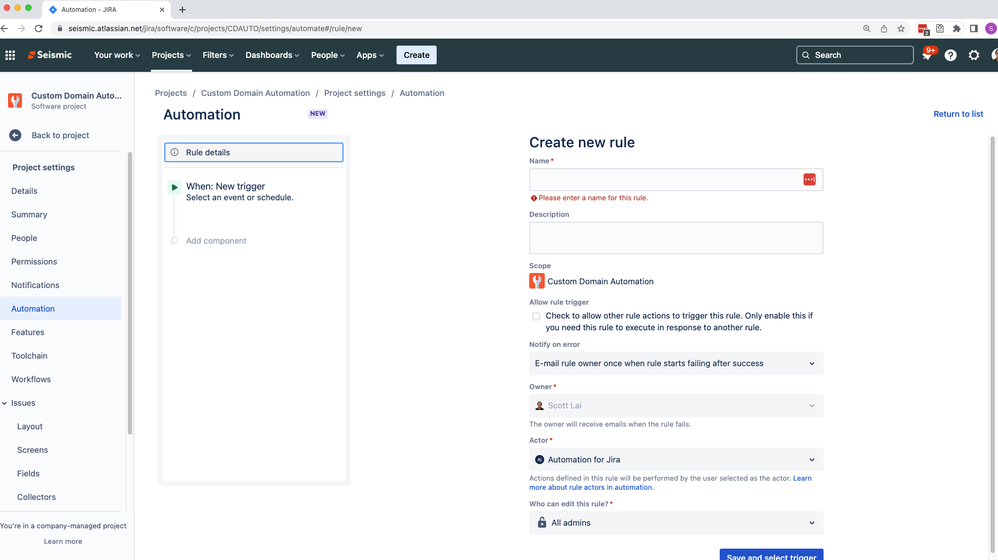Screen dimensions: 998x560
Task: Open the Projects dropdown menu
Action: [x=171, y=55]
